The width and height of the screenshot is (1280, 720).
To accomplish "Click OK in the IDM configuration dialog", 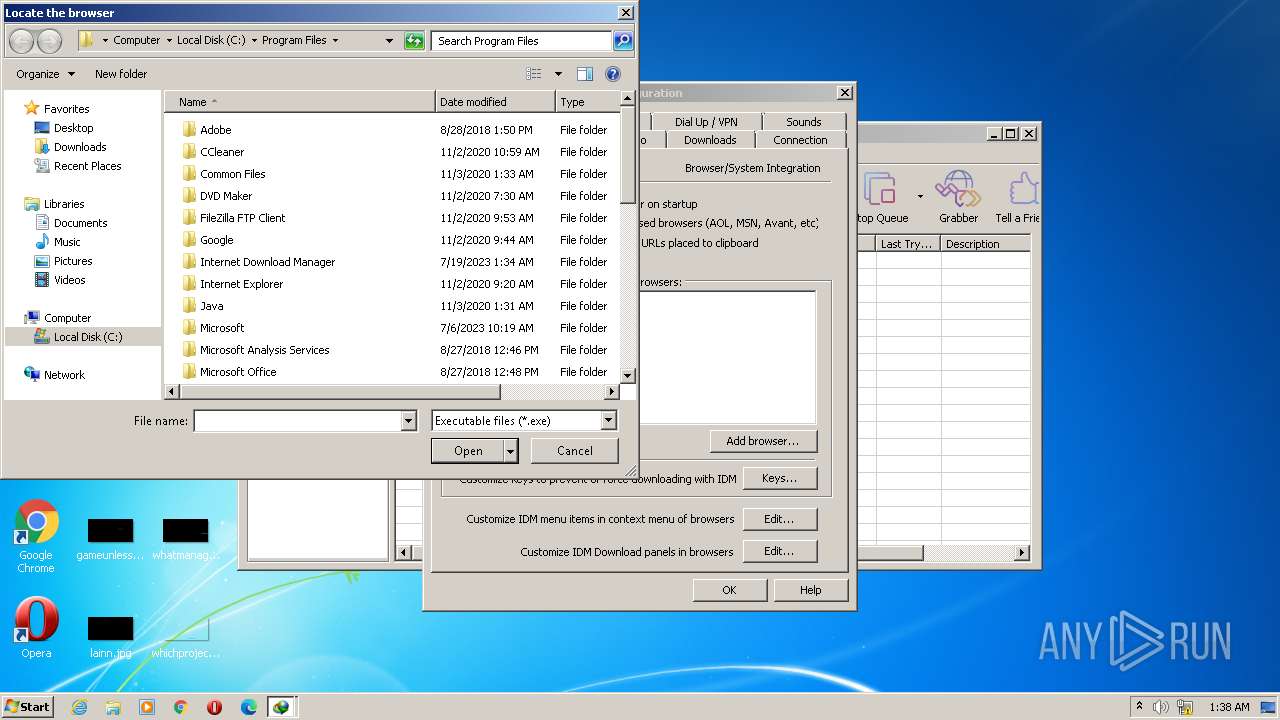I will coord(729,590).
